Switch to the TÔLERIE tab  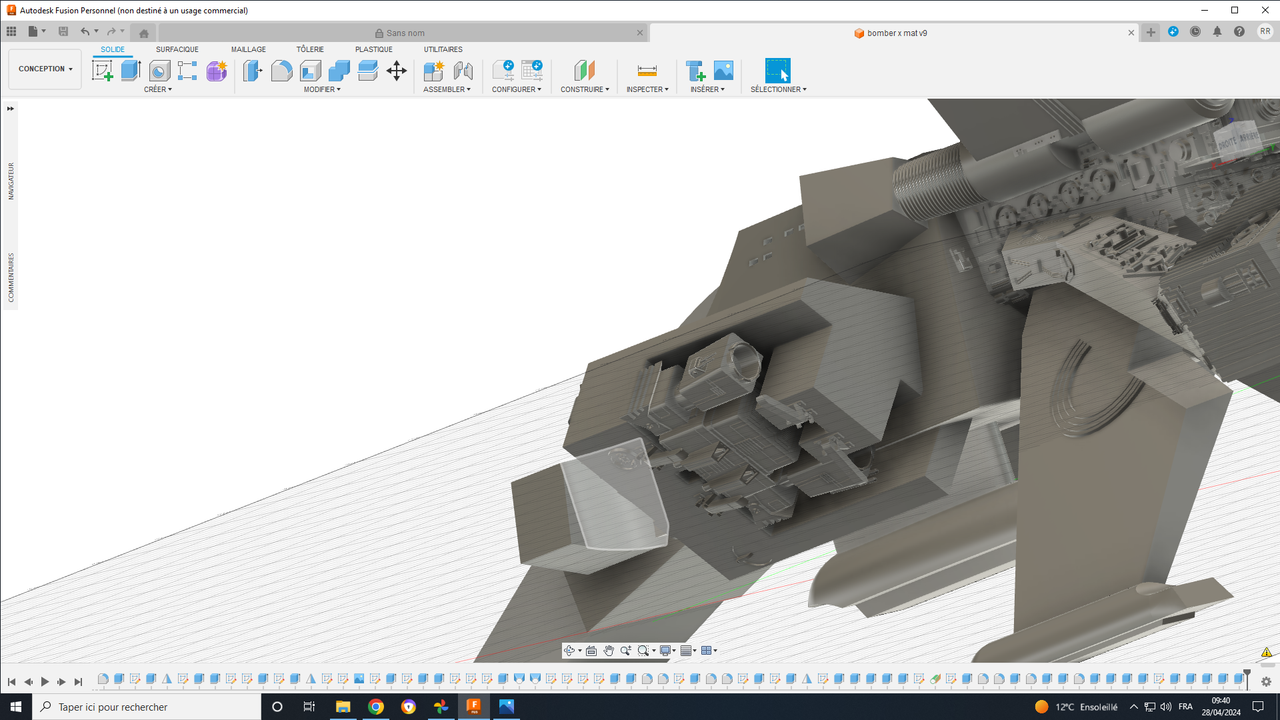coord(310,49)
